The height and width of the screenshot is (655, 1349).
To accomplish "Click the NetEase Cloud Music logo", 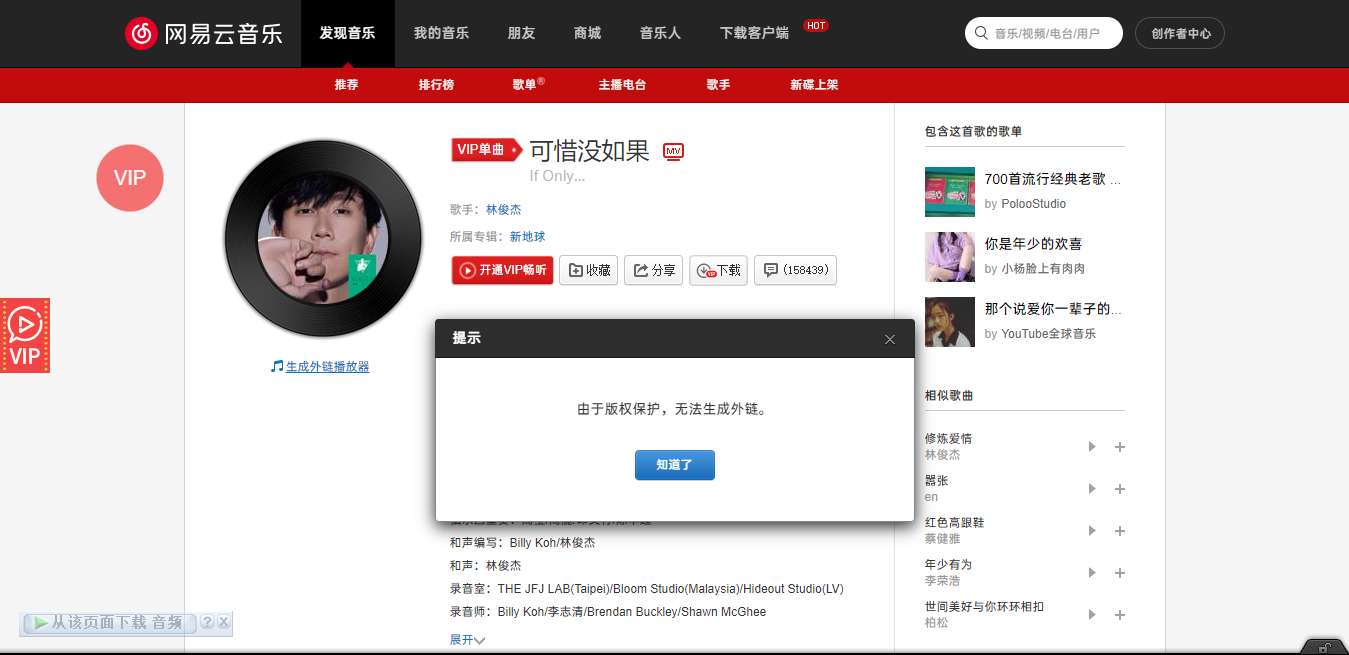I will pos(203,33).
